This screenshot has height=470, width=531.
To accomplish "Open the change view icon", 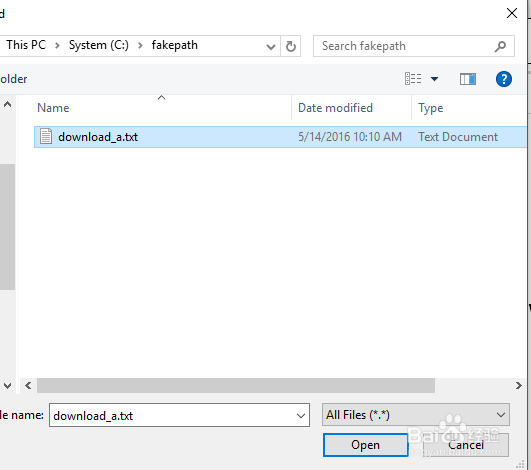I will [x=413, y=79].
